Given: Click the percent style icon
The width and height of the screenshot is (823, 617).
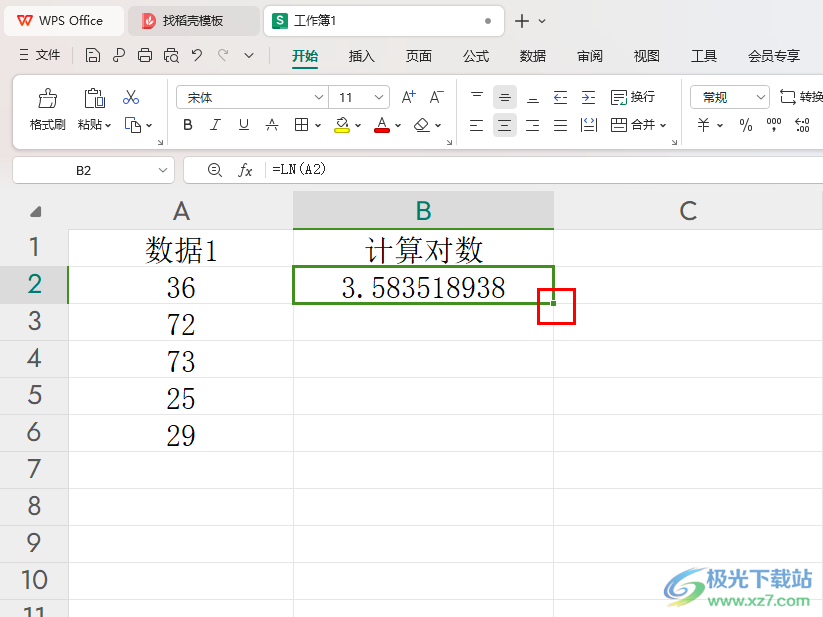Looking at the screenshot, I should 746,125.
